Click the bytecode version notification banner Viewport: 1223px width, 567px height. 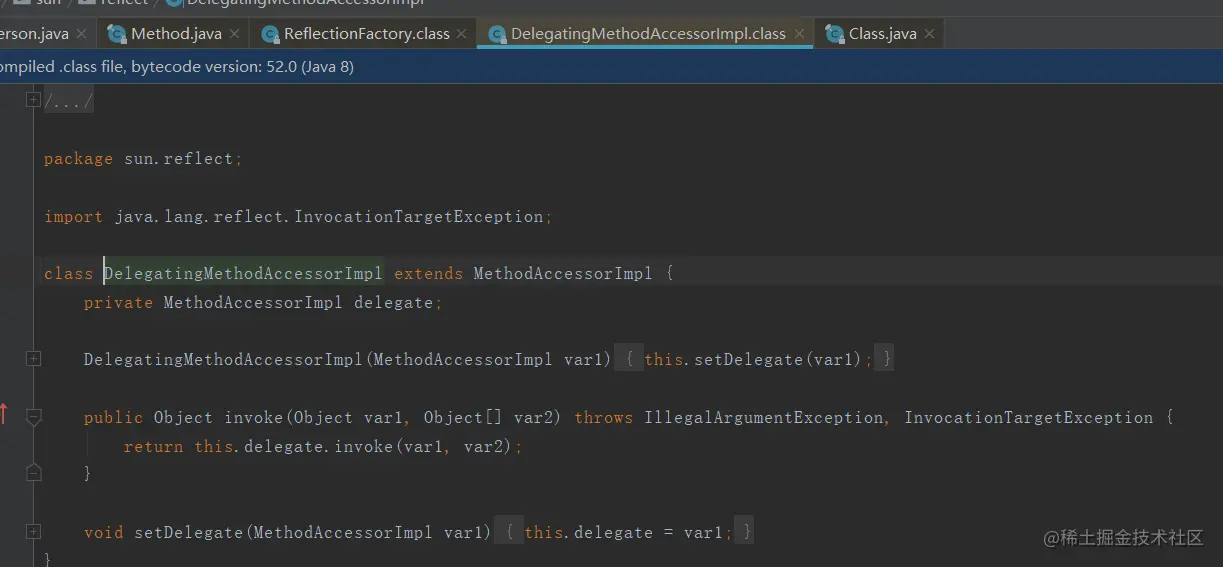coord(611,67)
